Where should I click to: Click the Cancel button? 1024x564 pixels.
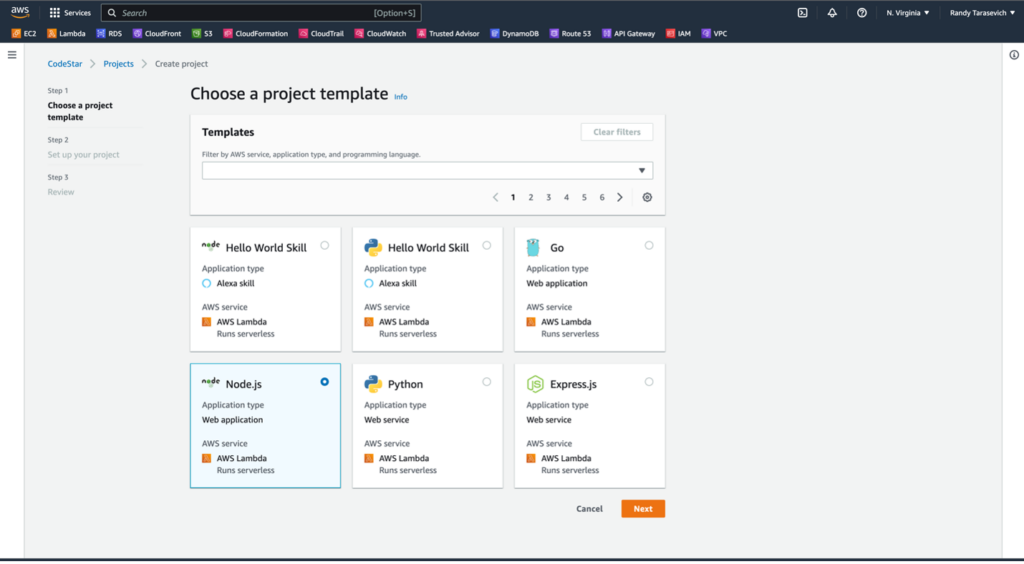pyautogui.click(x=589, y=509)
